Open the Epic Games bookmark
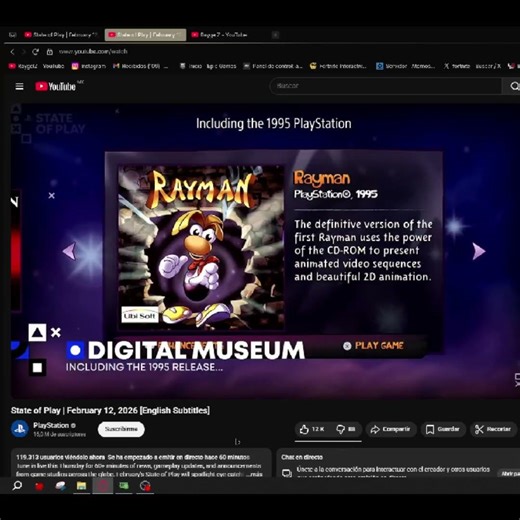Viewport: 520px width, 520px height. (x=221, y=66)
